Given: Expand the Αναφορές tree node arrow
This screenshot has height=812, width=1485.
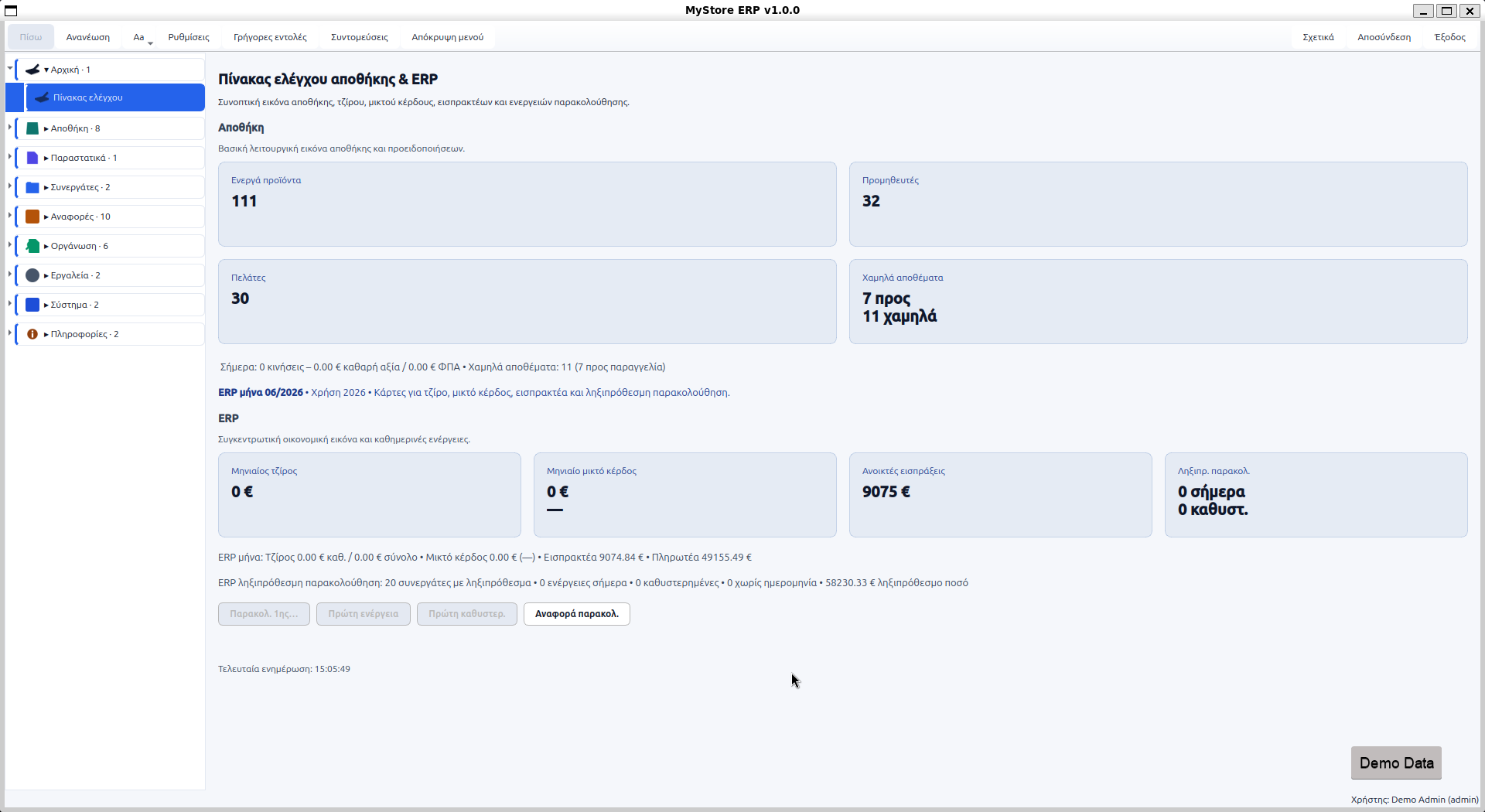Looking at the screenshot, I should [10, 215].
